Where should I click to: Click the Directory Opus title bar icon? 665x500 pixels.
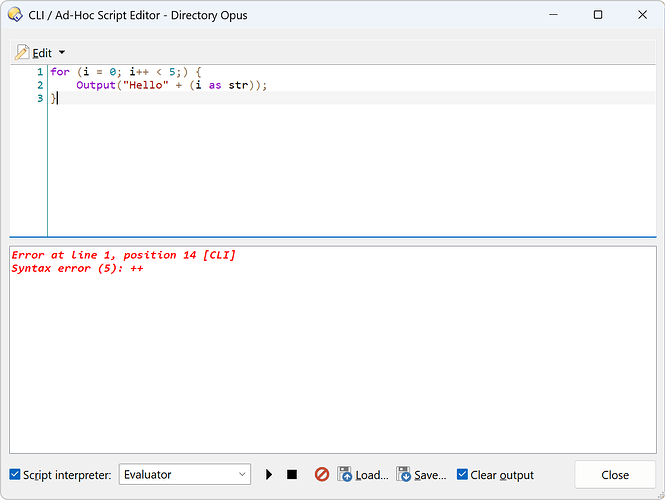15,15
